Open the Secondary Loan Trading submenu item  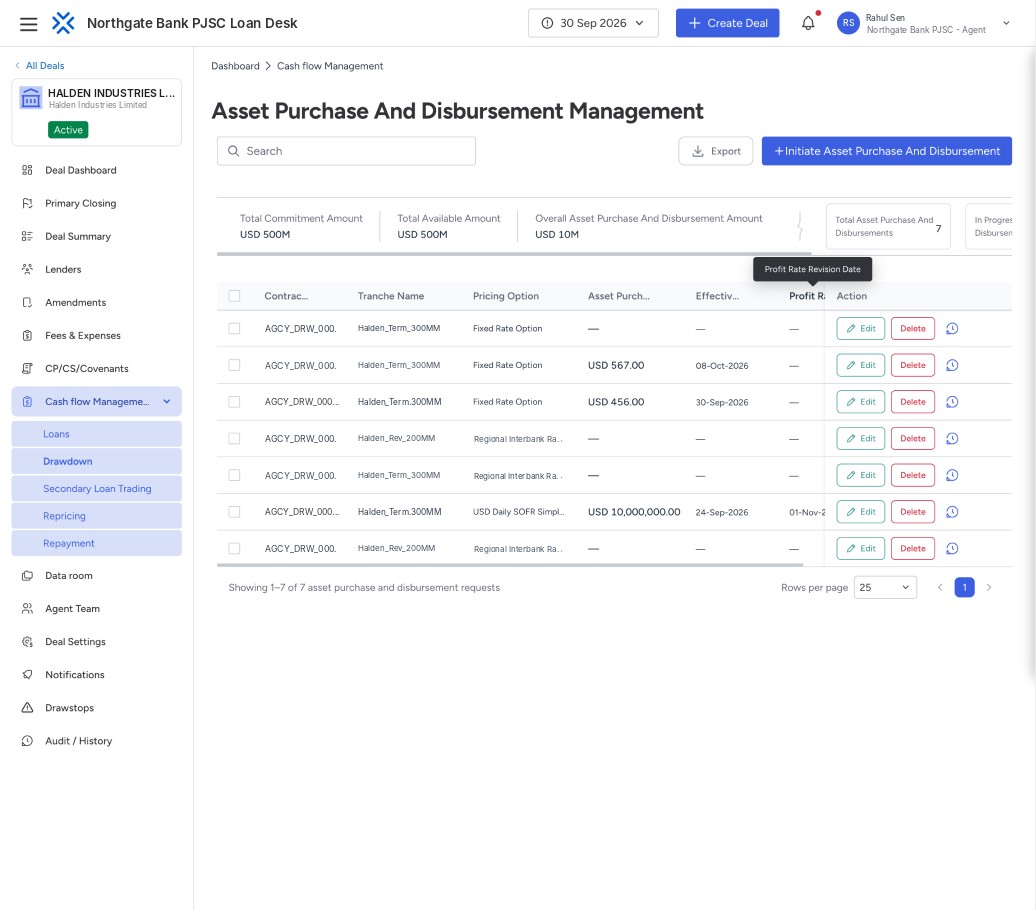(96, 489)
